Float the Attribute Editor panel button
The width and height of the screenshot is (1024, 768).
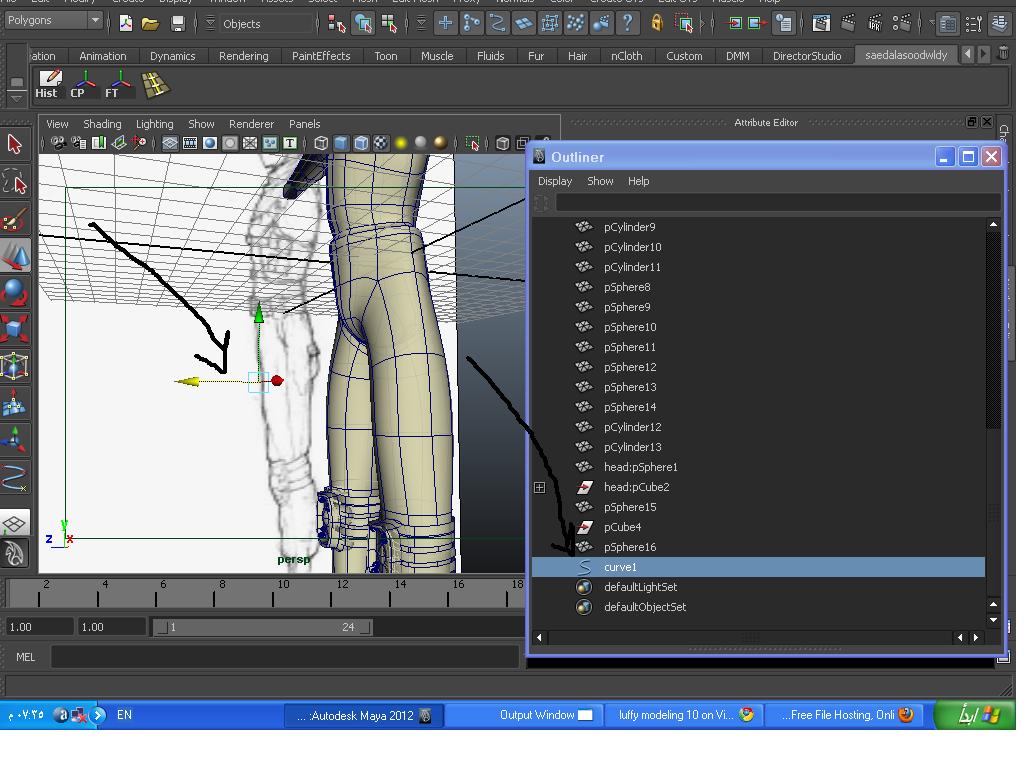tap(971, 122)
